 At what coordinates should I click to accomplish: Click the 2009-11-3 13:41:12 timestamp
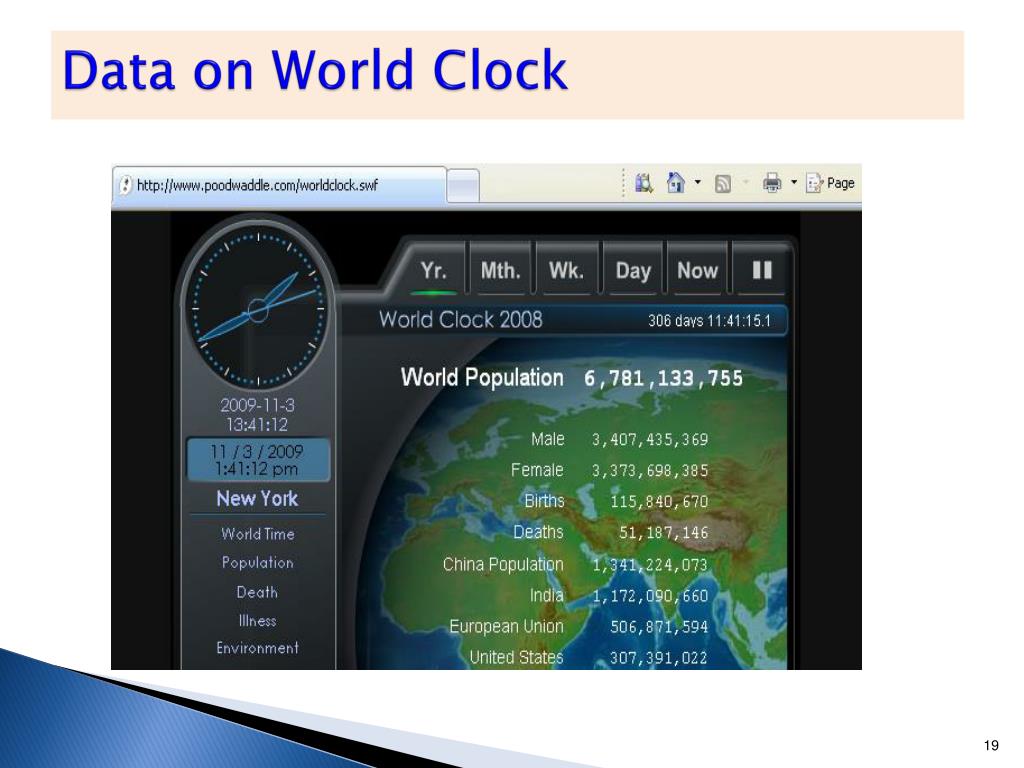257,415
